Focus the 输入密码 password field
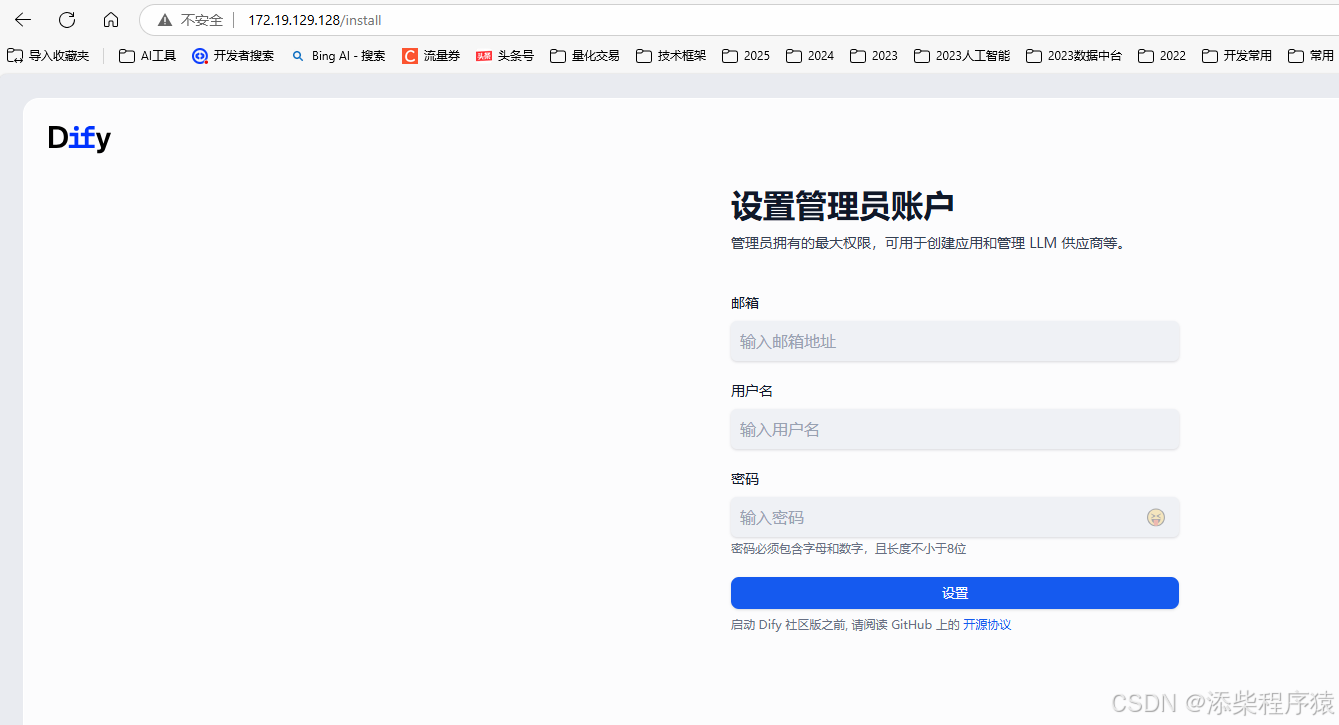 [955, 517]
